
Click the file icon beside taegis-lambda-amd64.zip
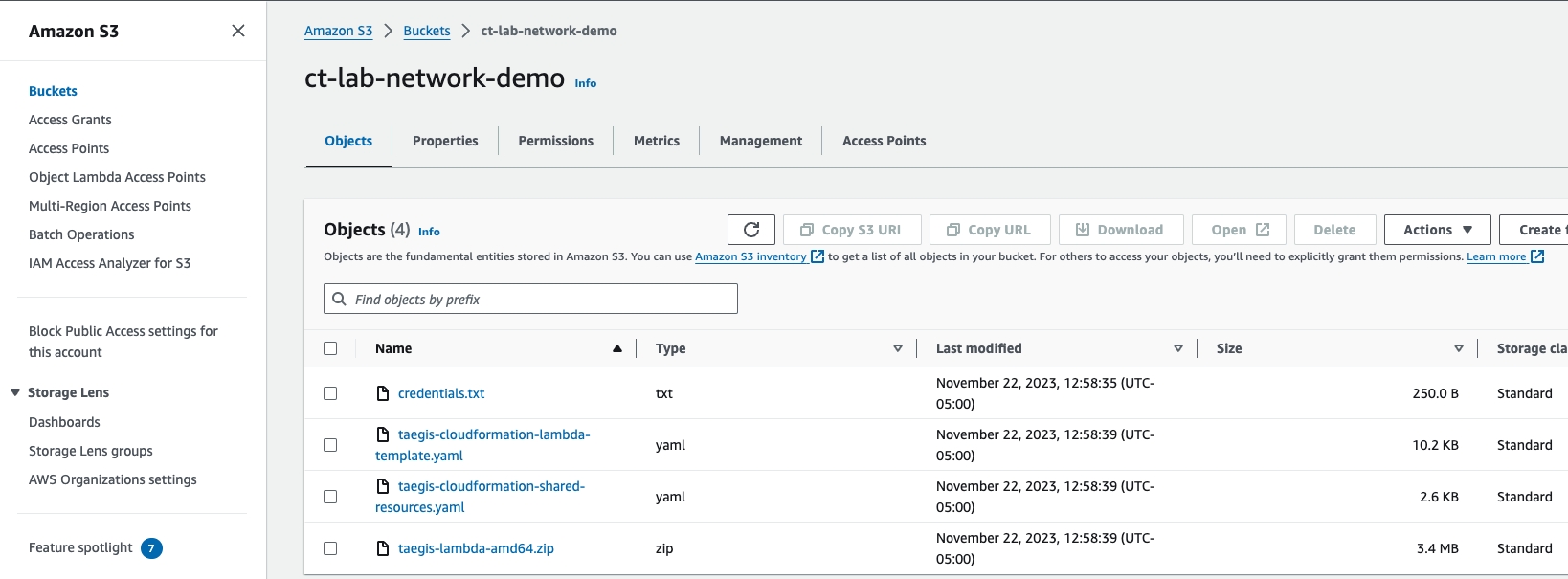[383, 548]
